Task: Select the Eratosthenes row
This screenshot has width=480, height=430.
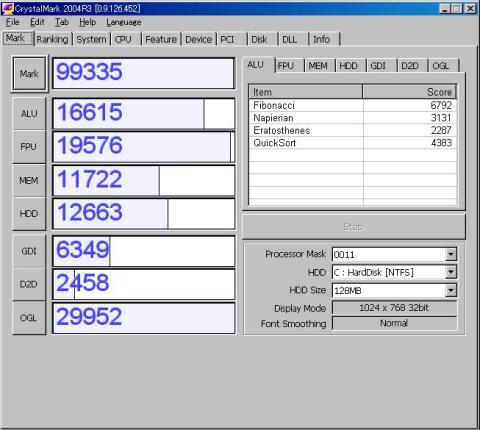Action: pyautogui.click(x=353, y=130)
